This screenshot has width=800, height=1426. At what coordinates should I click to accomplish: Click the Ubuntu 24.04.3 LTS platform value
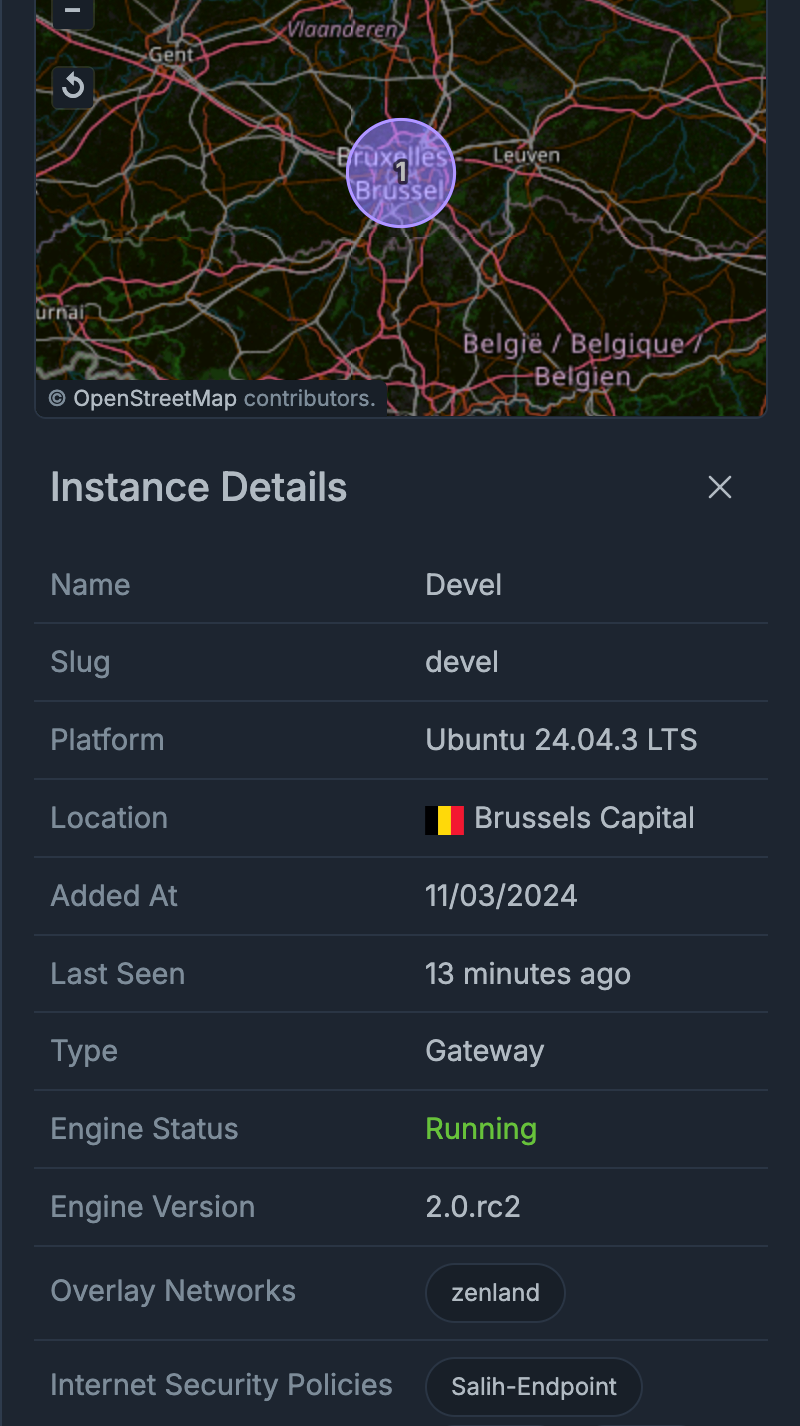coord(561,740)
